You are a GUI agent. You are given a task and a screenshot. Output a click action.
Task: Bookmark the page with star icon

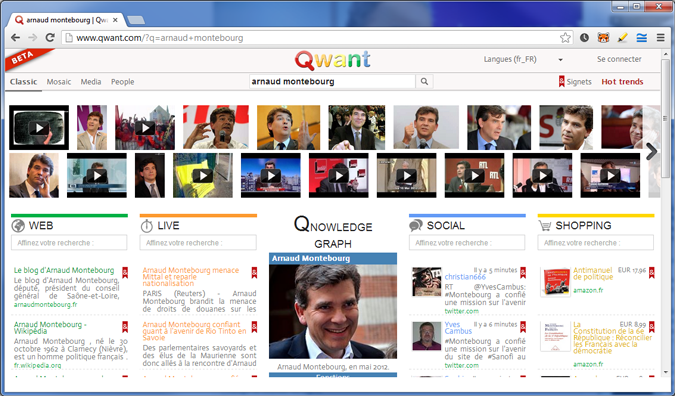[565, 38]
